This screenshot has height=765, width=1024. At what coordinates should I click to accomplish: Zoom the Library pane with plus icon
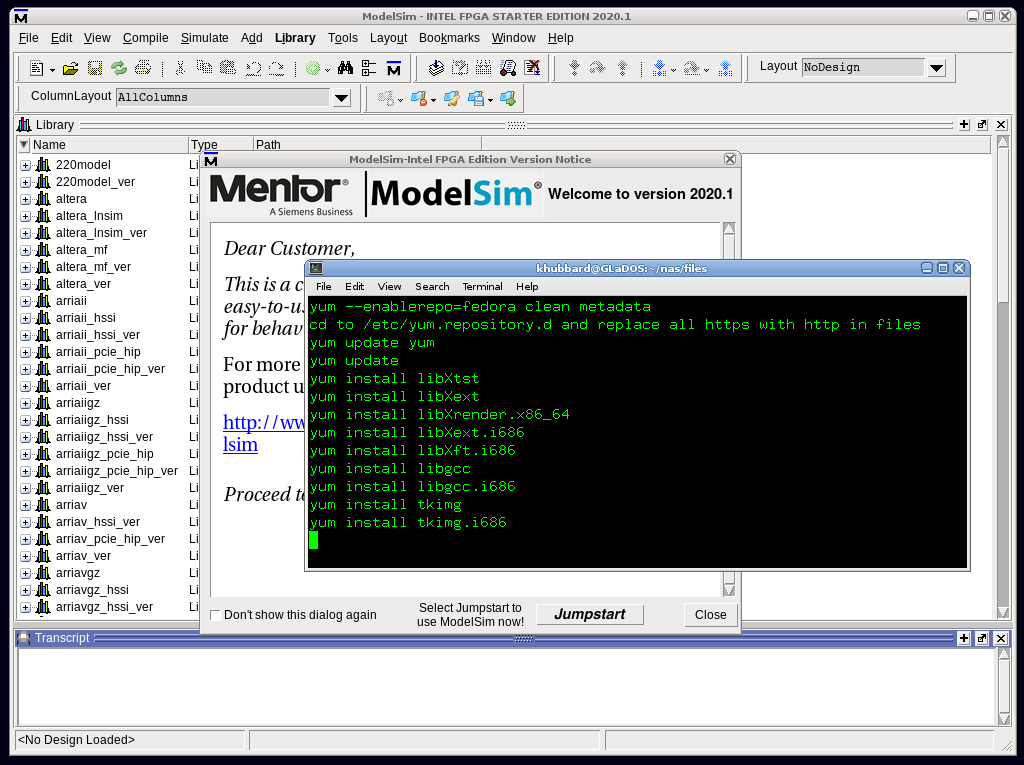[x=964, y=124]
